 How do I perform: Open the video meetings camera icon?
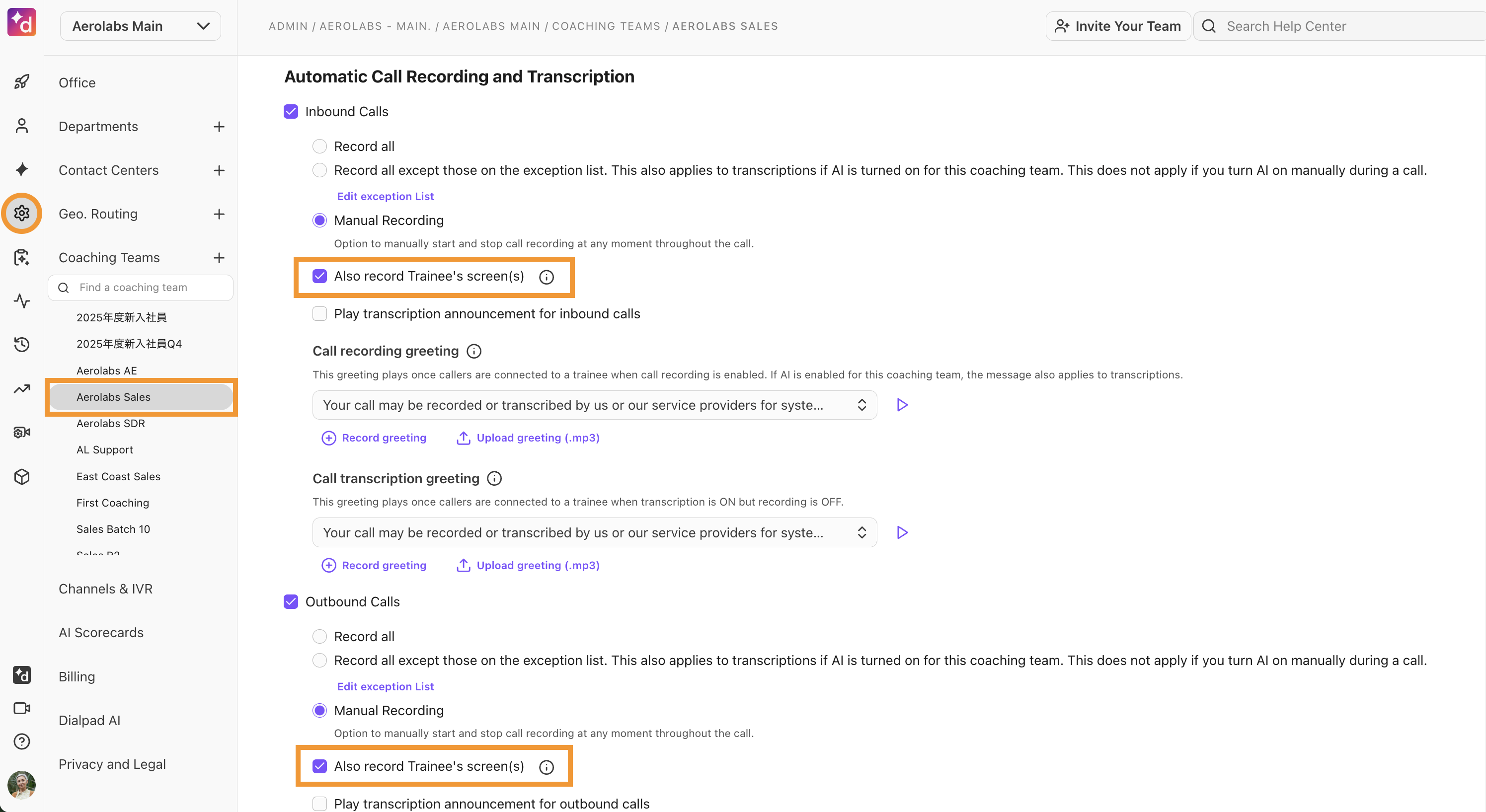tap(21, 708)
